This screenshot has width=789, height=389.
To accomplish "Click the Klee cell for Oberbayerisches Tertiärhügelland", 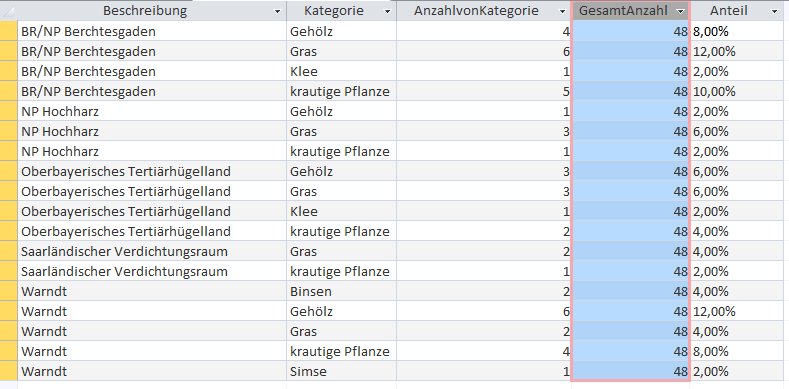I will point(342,211).
